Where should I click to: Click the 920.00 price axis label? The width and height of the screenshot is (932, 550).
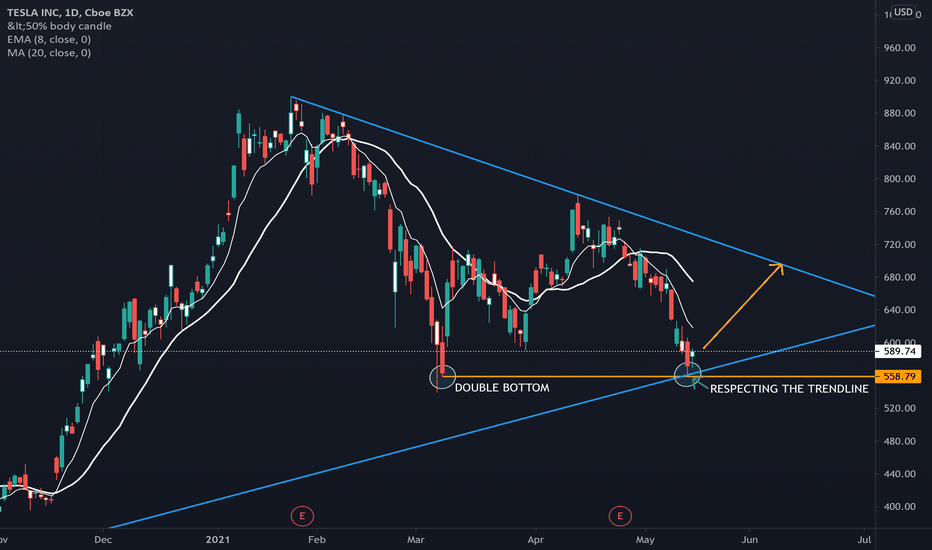[900, 80]
